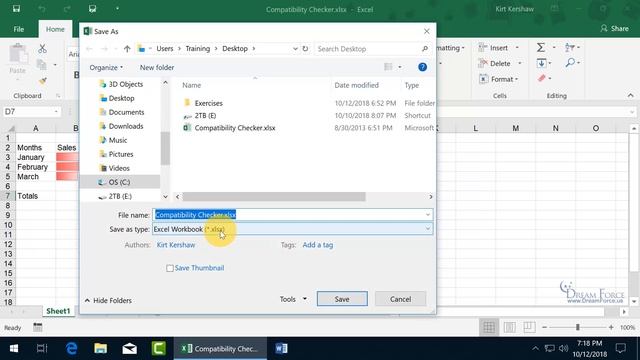Open File Explorer from the taskbar
The image size is (640, 360).
click(100, 349)
